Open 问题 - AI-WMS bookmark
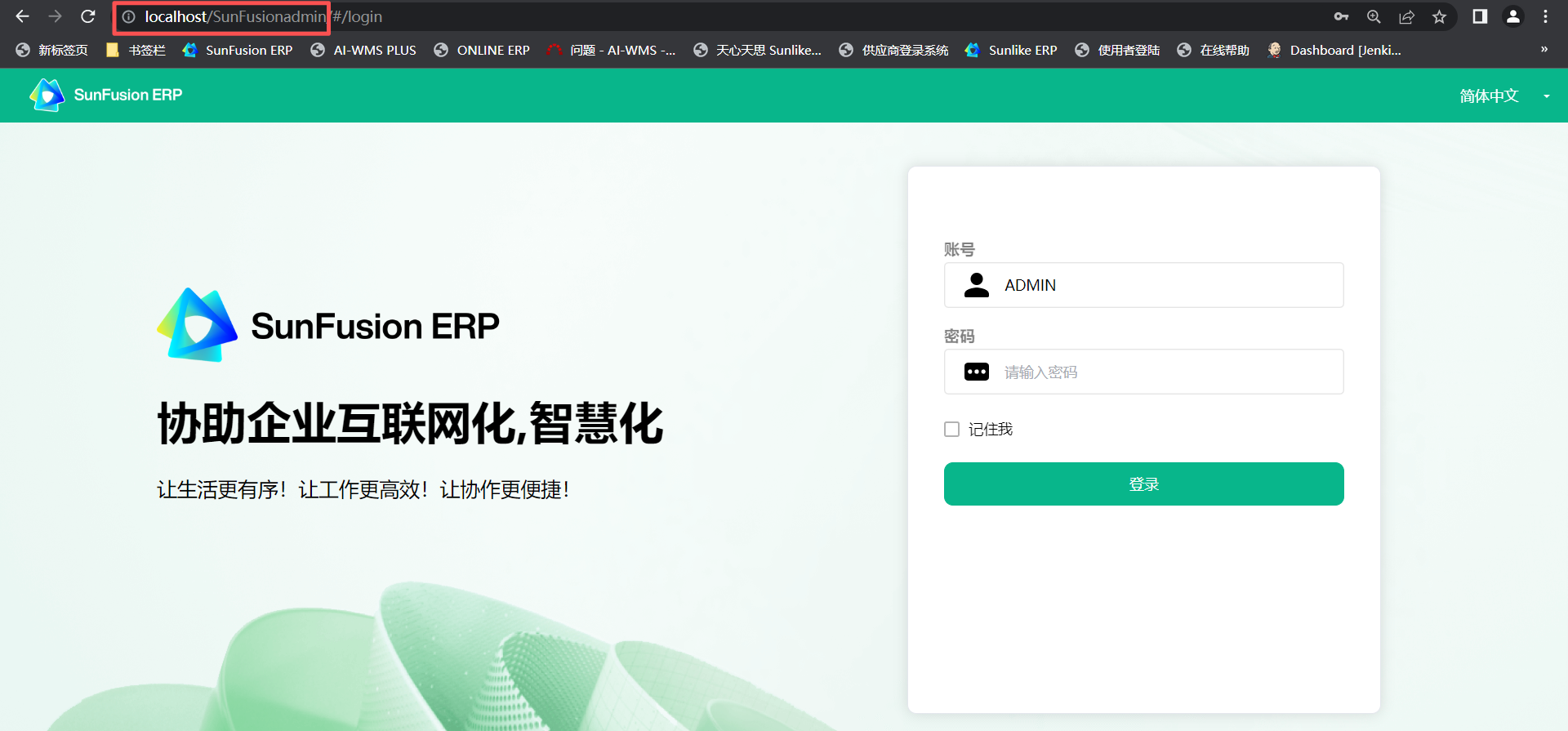The image size is (1568, 731). click(x=612, y=50)
